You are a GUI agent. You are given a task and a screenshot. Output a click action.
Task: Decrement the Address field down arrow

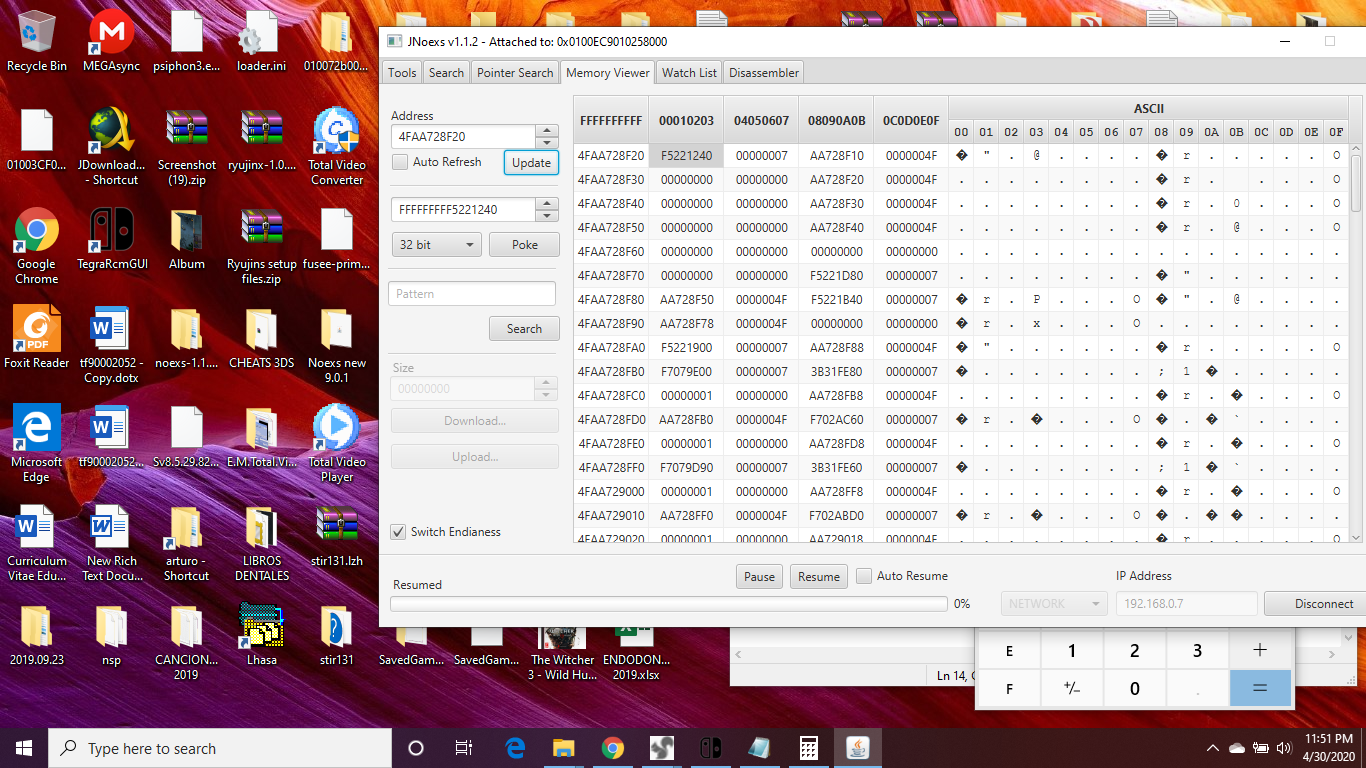pyautogui.click(x=547, y=143)
